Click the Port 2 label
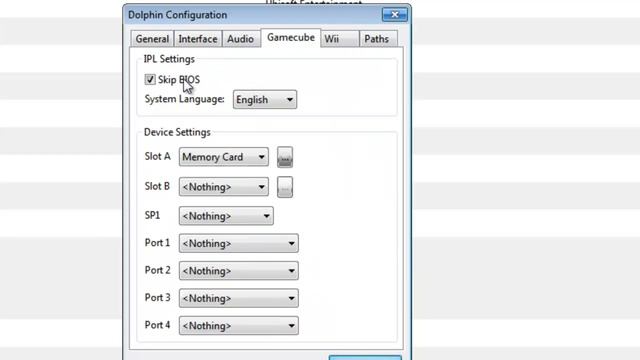 tap(158, 270)
